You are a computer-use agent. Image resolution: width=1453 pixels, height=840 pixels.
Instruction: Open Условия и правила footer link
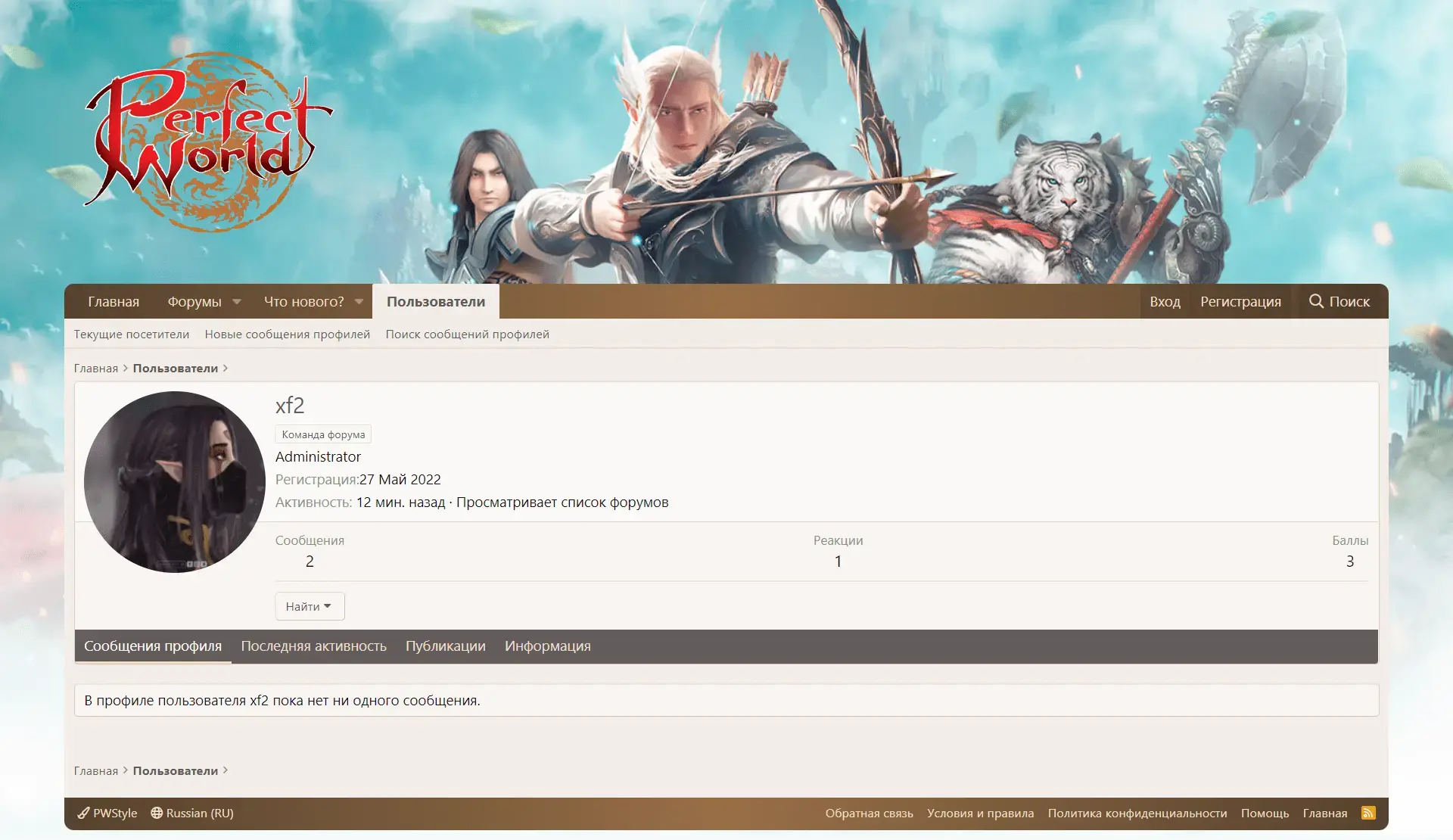pos(981,813)
